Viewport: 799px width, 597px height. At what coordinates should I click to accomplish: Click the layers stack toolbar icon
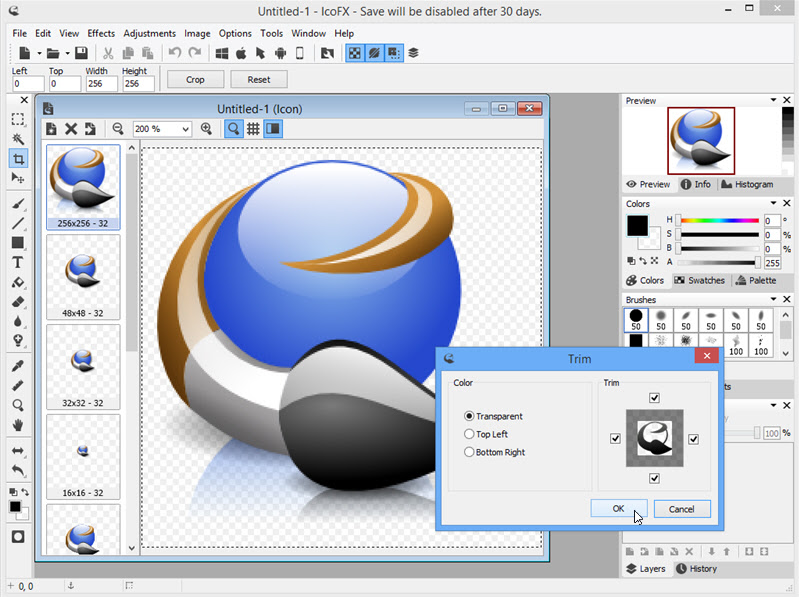[413, 53]
